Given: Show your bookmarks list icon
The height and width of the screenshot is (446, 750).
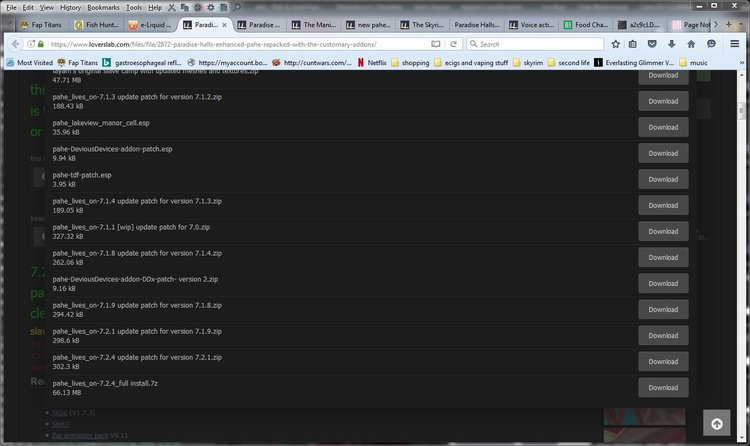Looking at the screenshot, I should [633, 44].
